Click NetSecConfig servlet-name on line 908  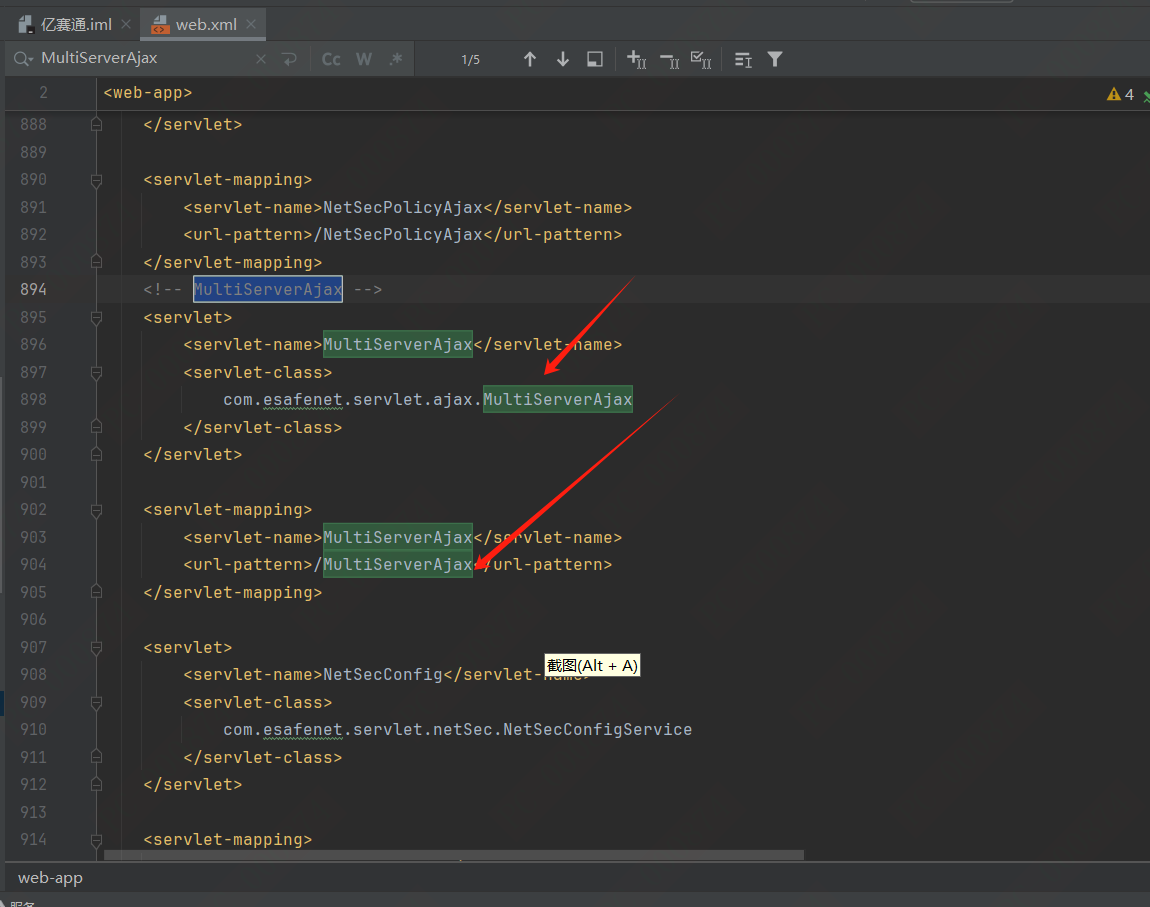point(383,675)
